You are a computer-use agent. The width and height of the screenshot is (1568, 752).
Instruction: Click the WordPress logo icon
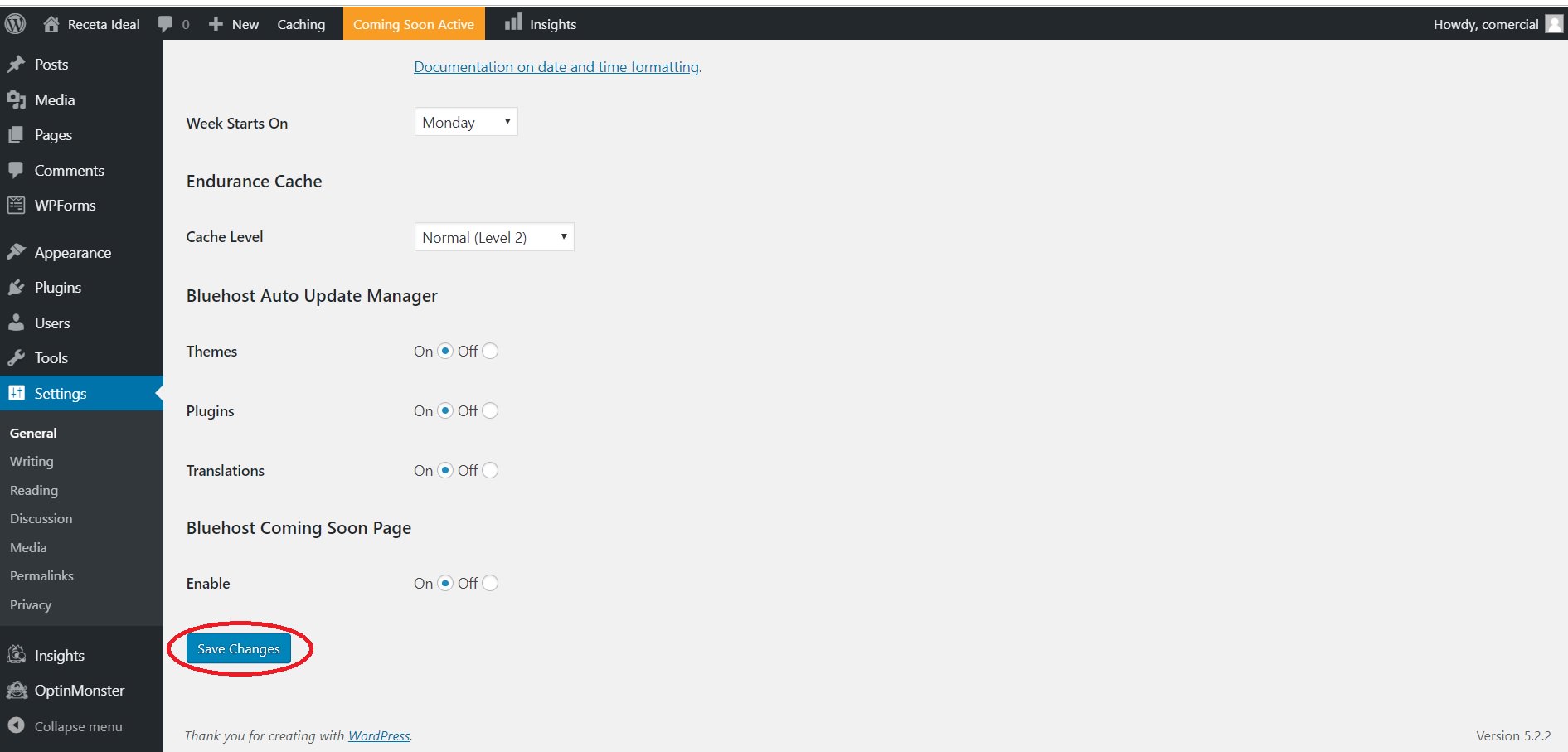point(15,24)
